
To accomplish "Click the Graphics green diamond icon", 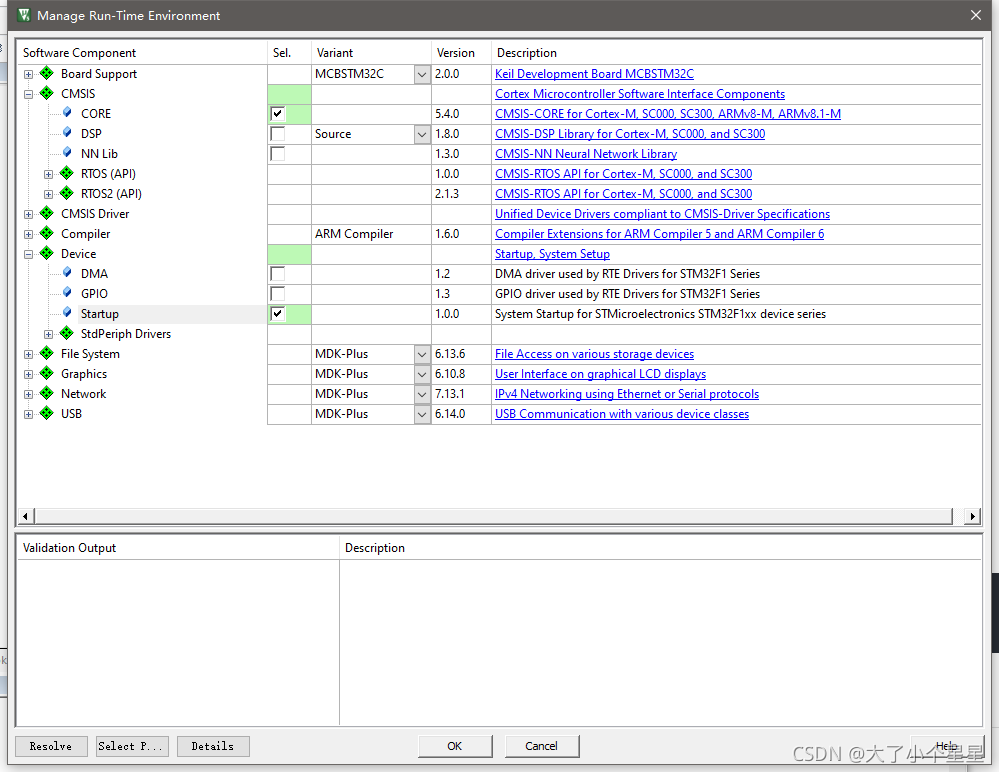I will [x=47, y=373].
